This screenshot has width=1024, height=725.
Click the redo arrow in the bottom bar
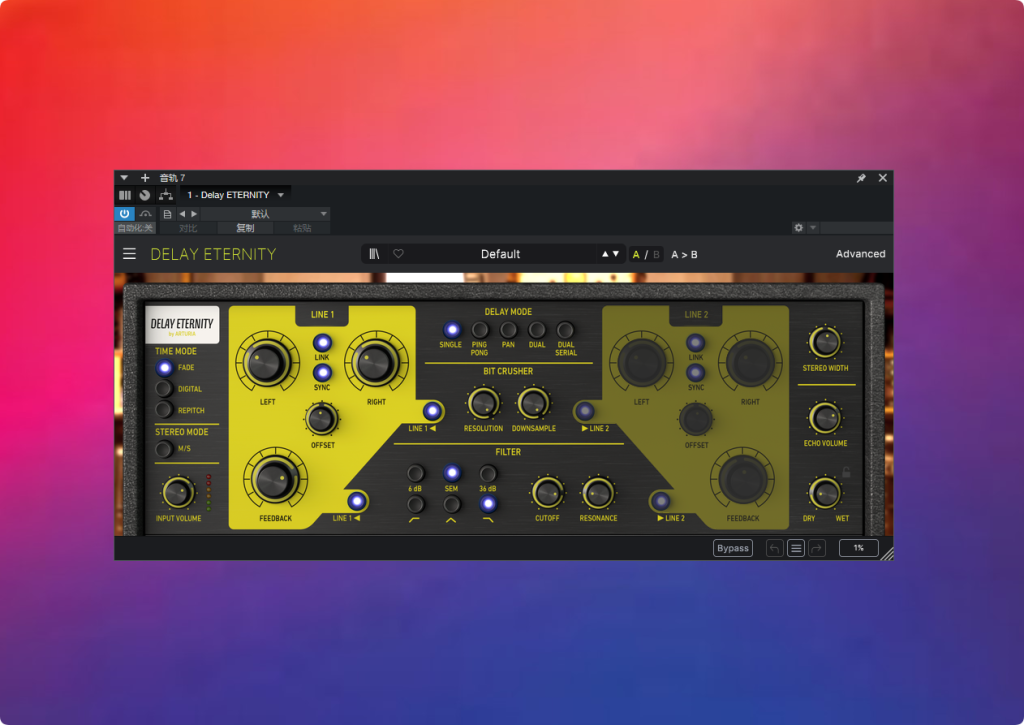pos(817,548)
